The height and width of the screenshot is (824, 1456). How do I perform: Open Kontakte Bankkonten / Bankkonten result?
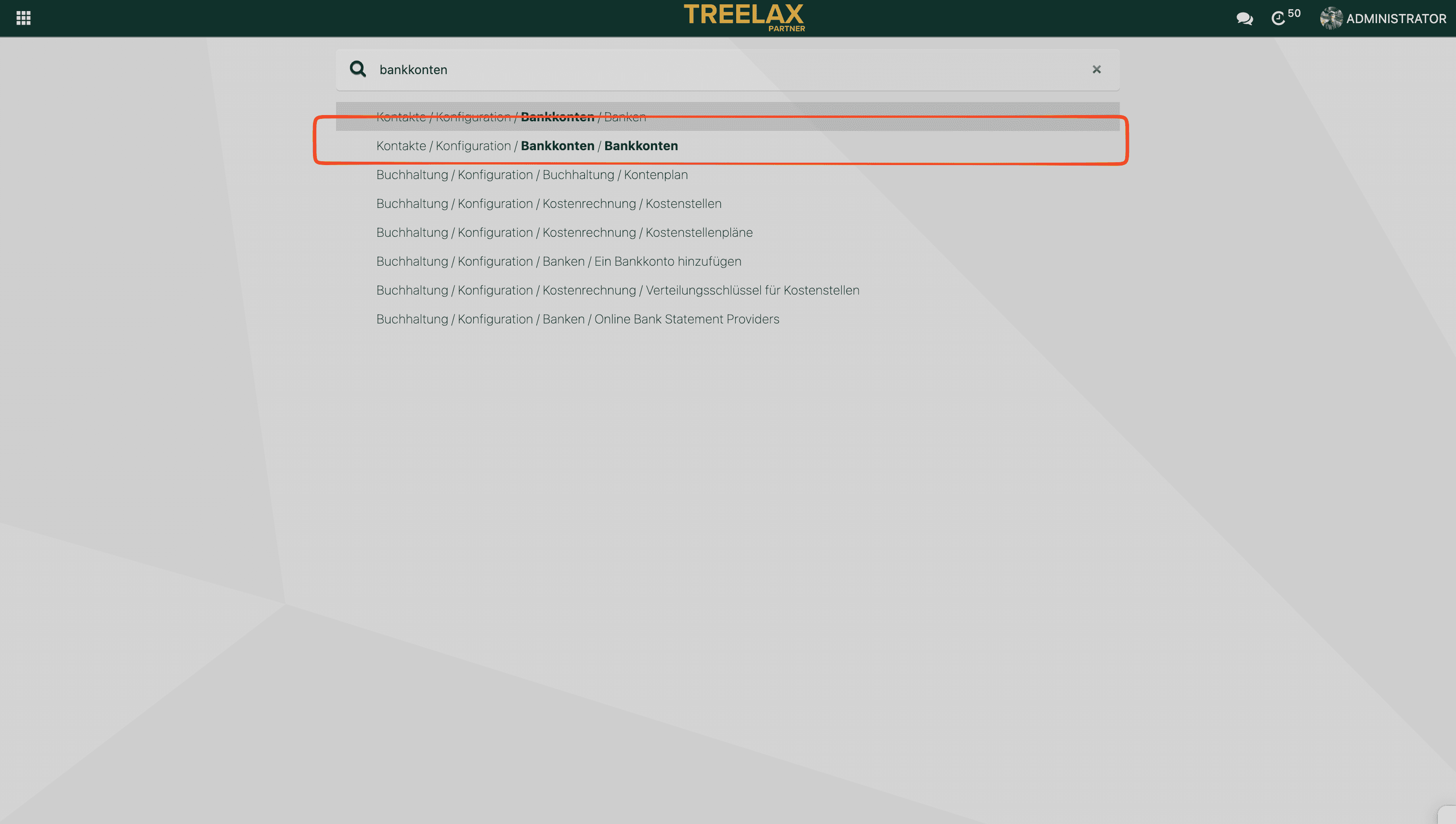point(527,146)
